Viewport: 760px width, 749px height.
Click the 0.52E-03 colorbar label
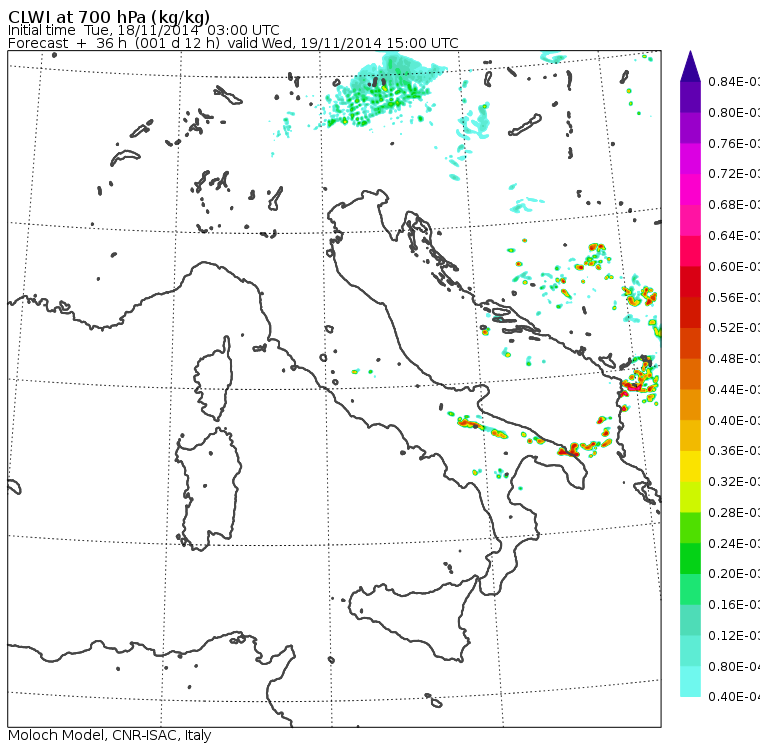pyautogui.click(x=734, y=328)
